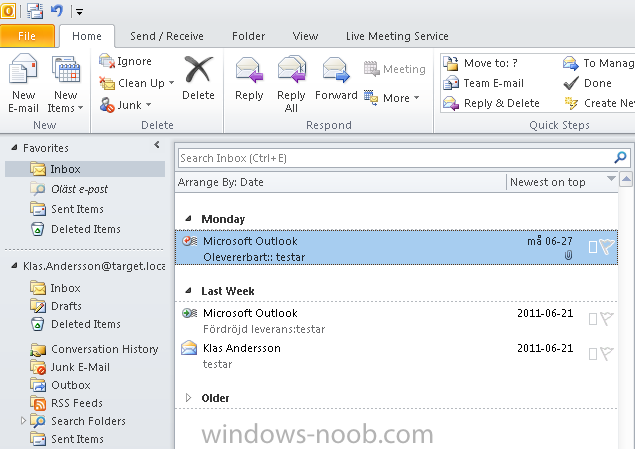Click the Outlook application icon
Screen dimensions: 635x449
point(8,11)
